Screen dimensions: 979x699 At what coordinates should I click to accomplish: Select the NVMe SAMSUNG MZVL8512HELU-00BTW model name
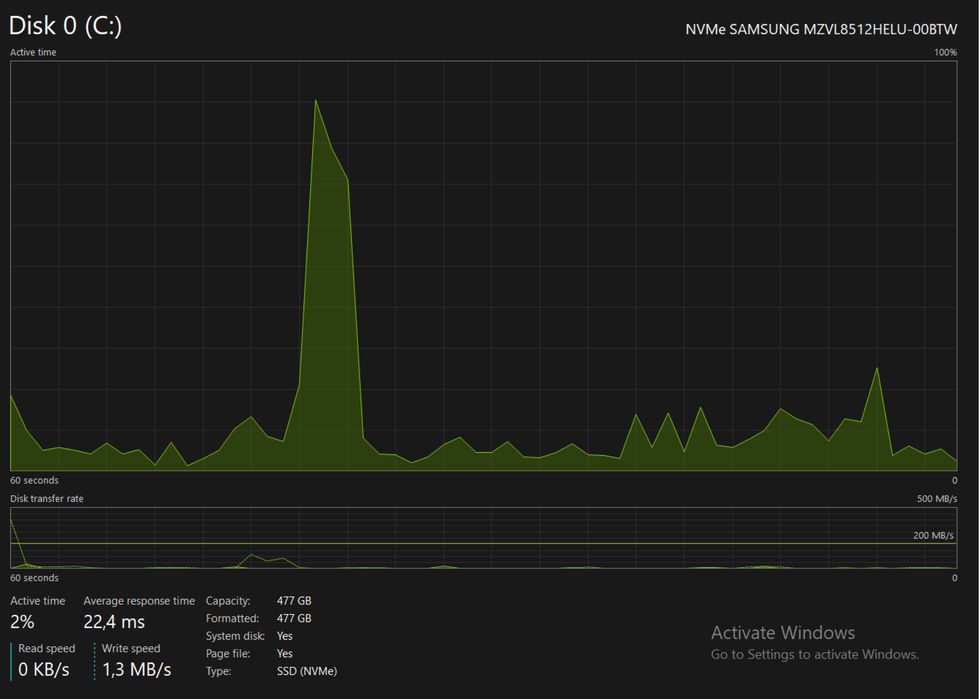[821, 29]
